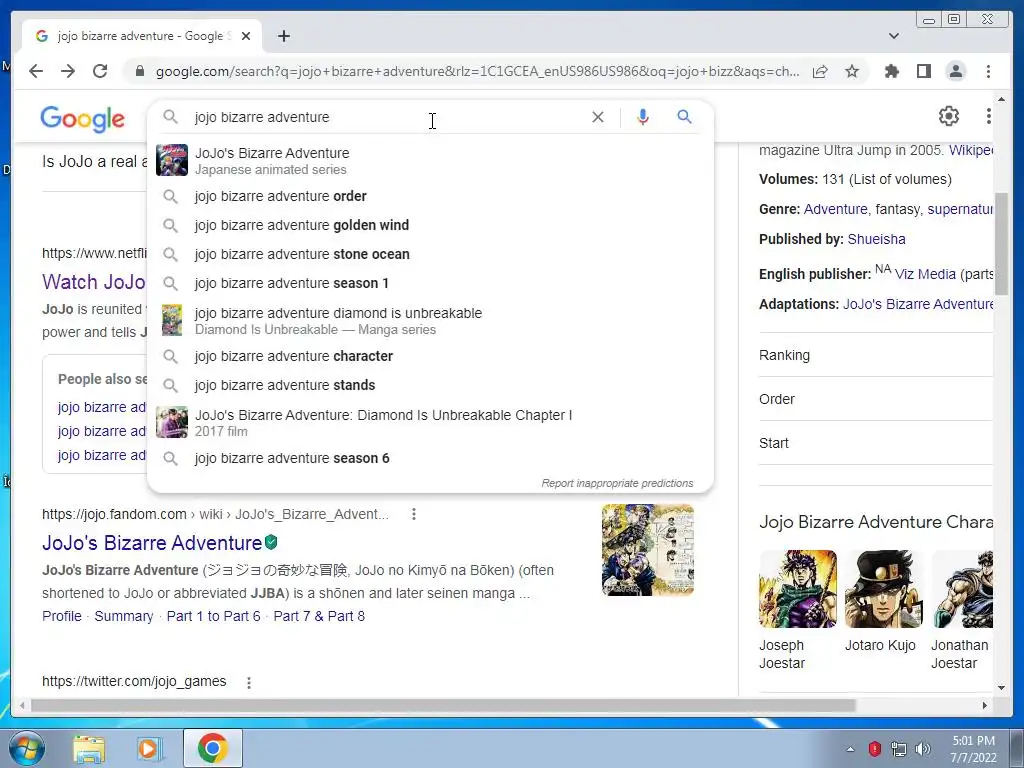Reload the page with the refresh icon
This screenshot has height=768, width=1024.
[x=100, y=71]
